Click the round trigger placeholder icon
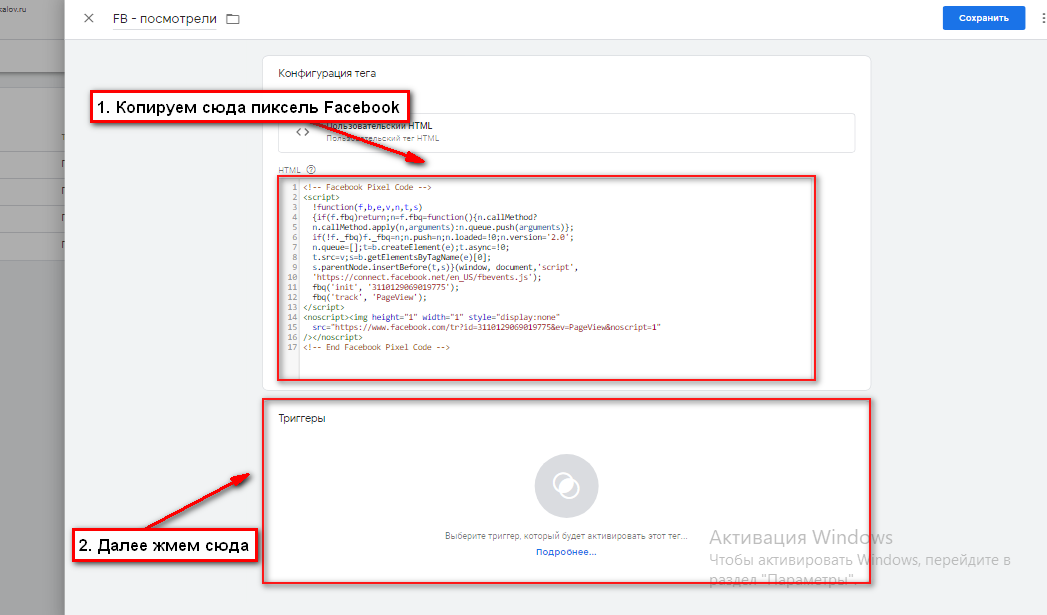This screenshot has width=1047, height=615. tap(566, 487)
